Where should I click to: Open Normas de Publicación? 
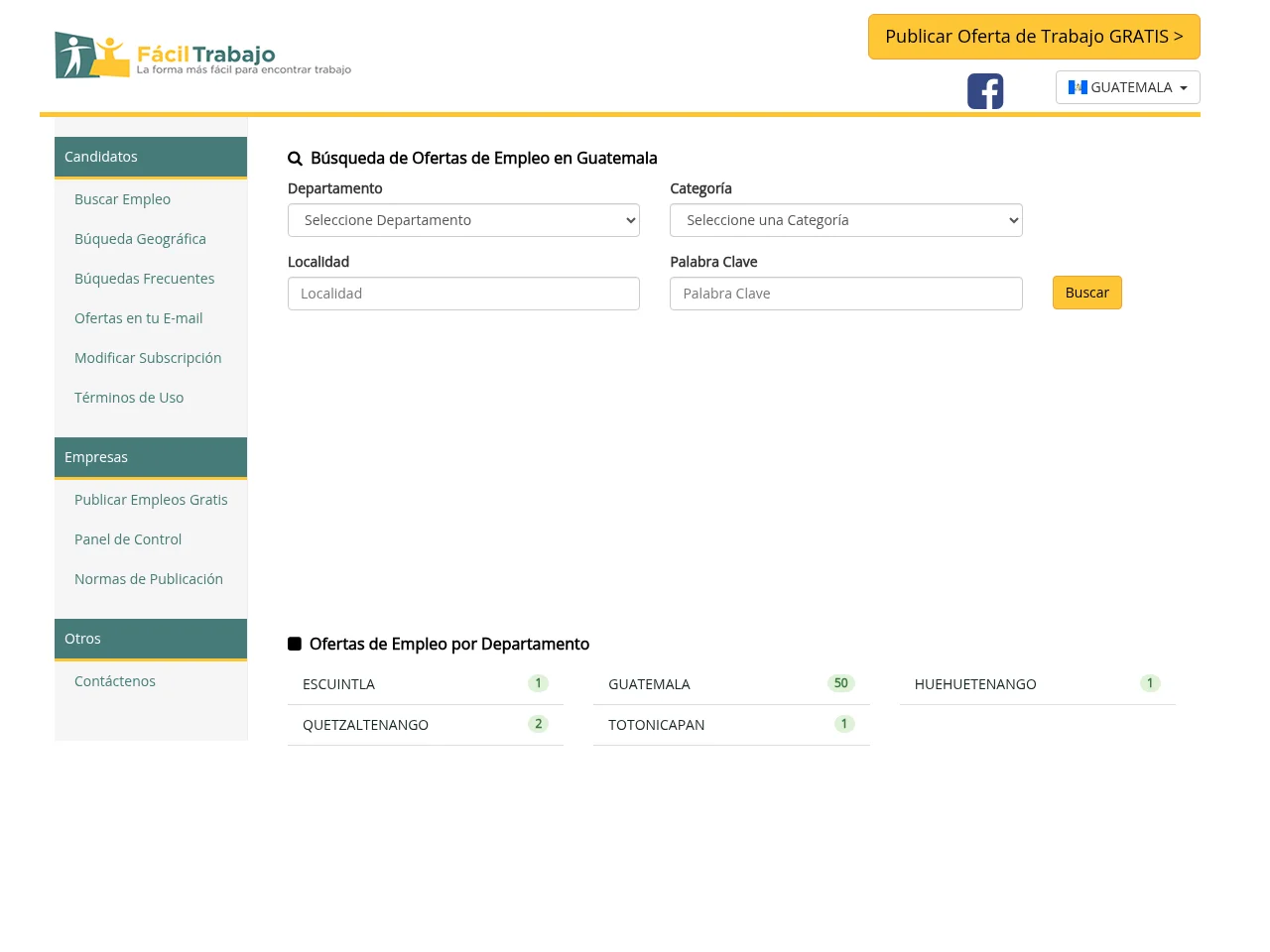pyautogui.click(x=149, y=579)
